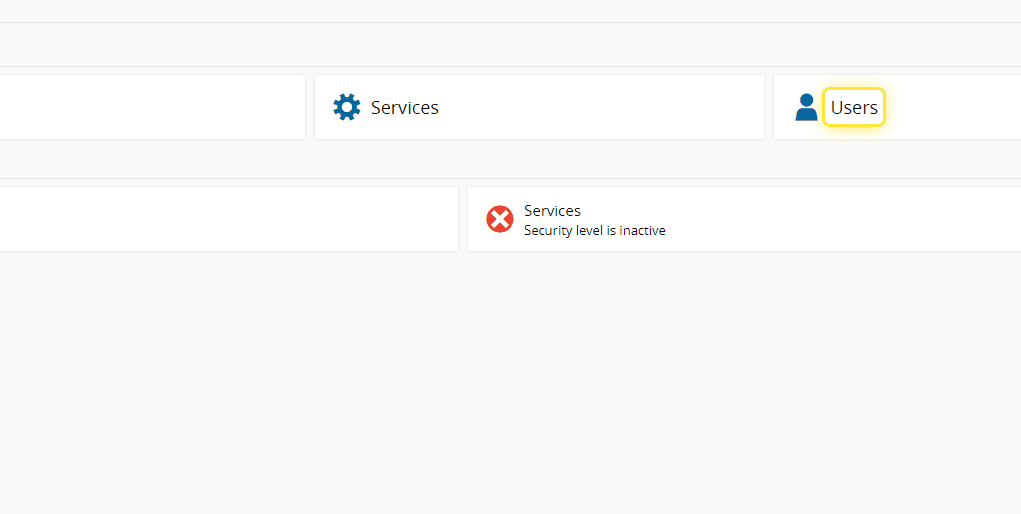Click the word "inactive" in the security message
The height and width of the screenshot is (514, 1021).
(x=642, y=231)
